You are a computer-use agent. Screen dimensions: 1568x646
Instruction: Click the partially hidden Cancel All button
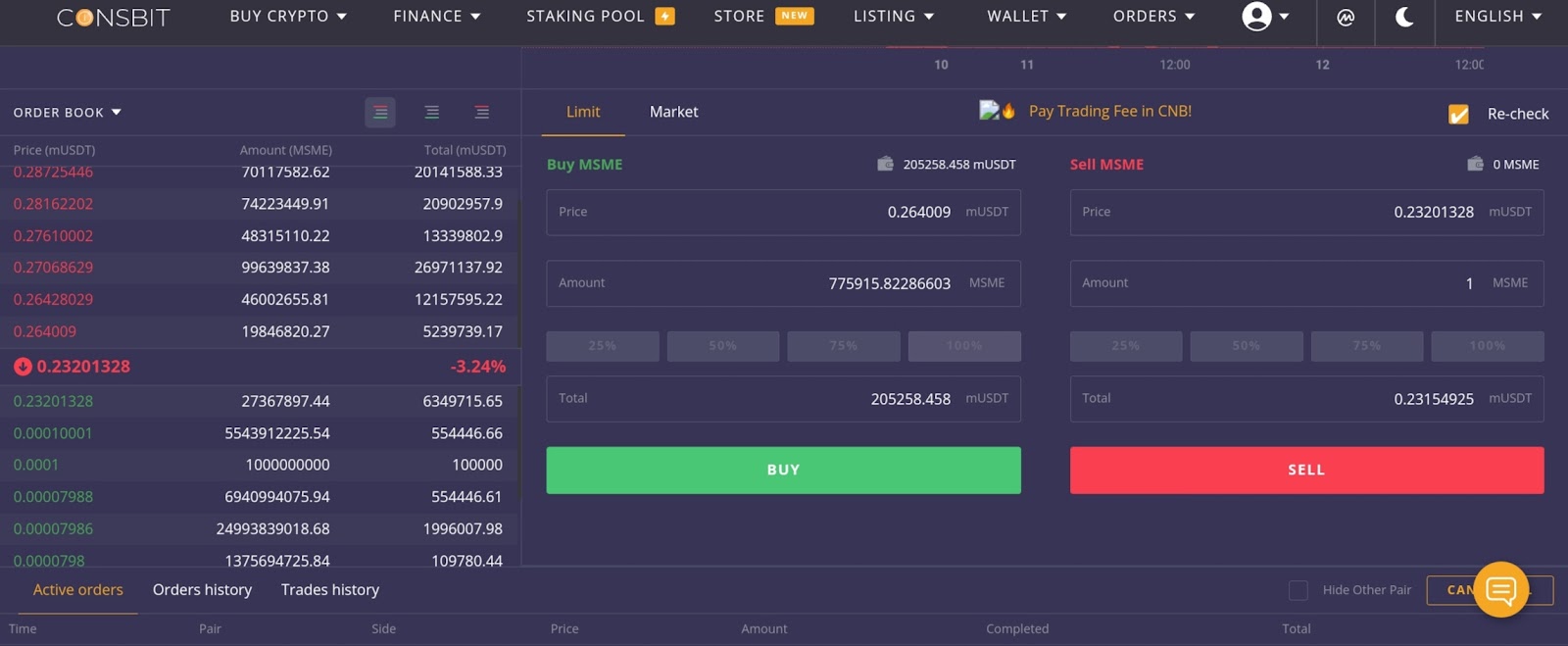click(1490, 590)
